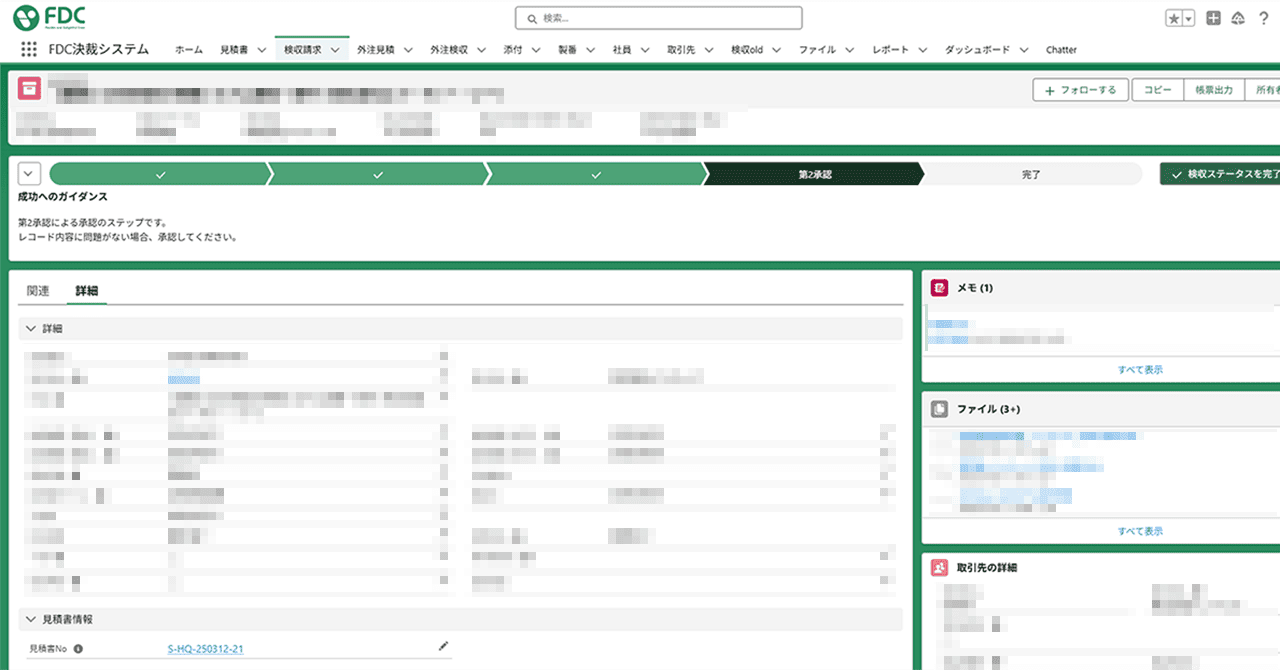Collapse the path guidance section toggle
The width and height of the screenshot is (1280, 670).
click(x=29, y=173)
